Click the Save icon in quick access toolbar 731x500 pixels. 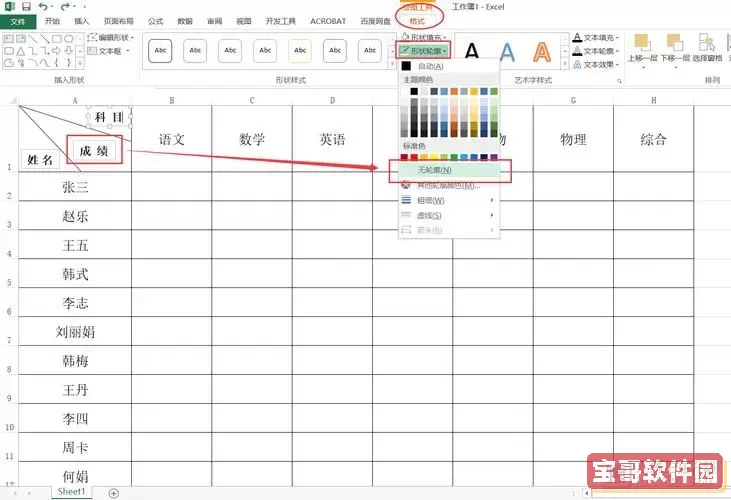pyautogui.click(x=23, y=6)
